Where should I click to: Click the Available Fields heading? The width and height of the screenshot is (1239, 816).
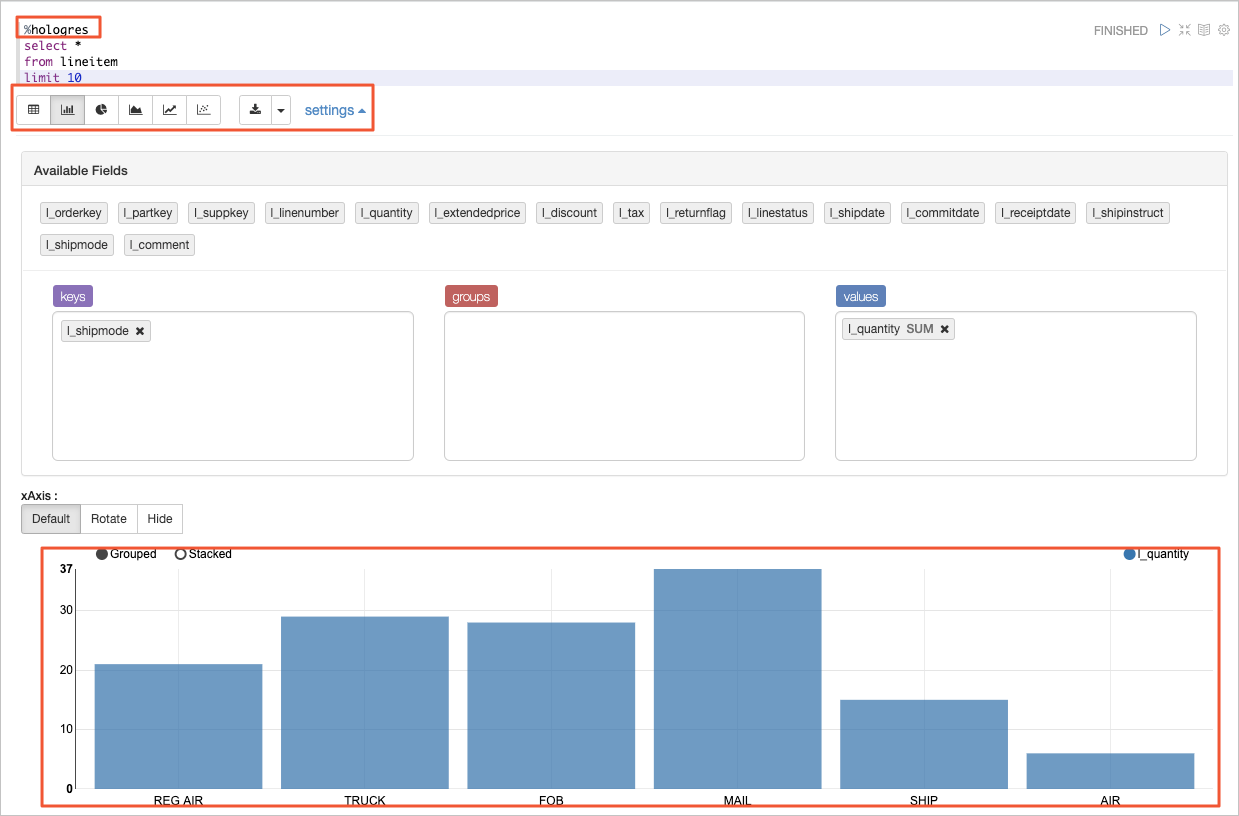81,171
